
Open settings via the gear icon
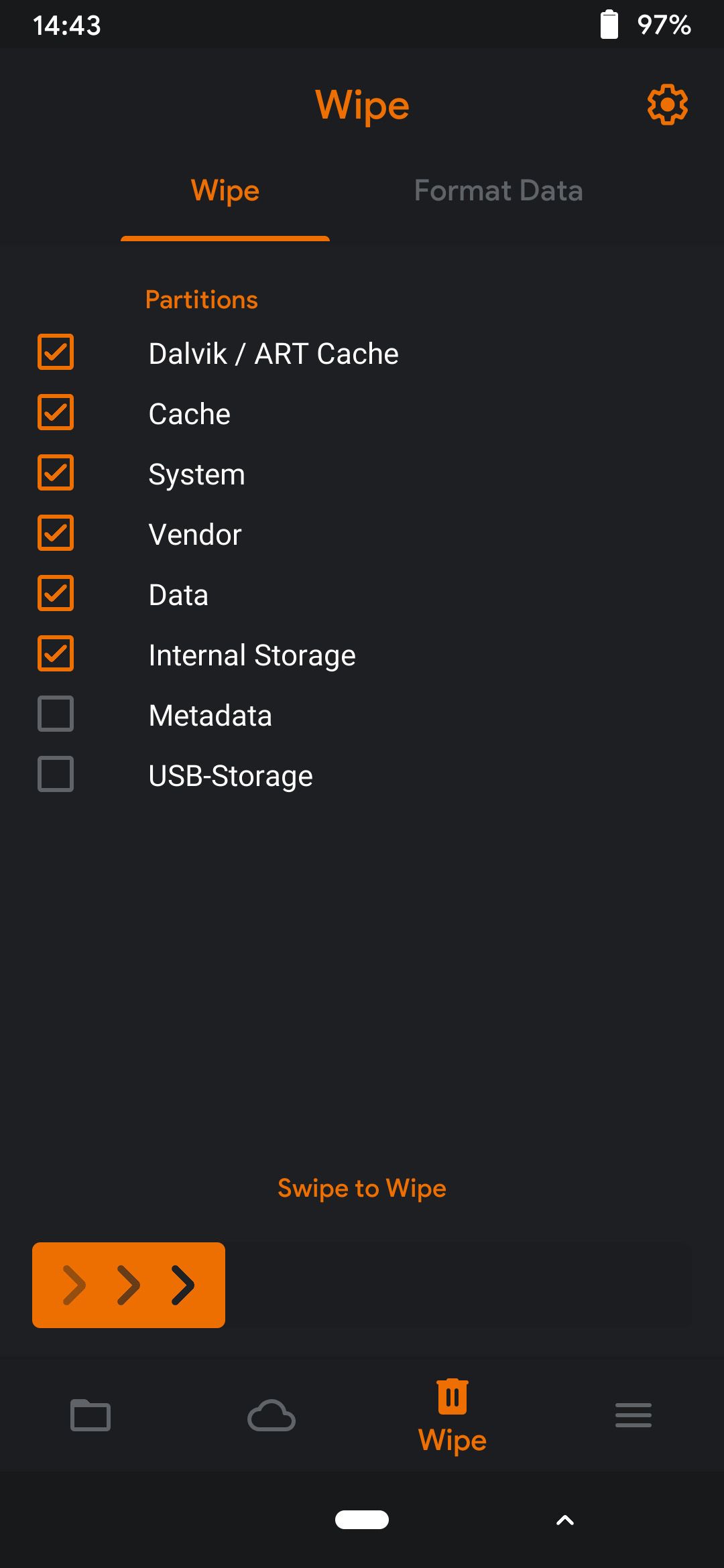[667, 105]
